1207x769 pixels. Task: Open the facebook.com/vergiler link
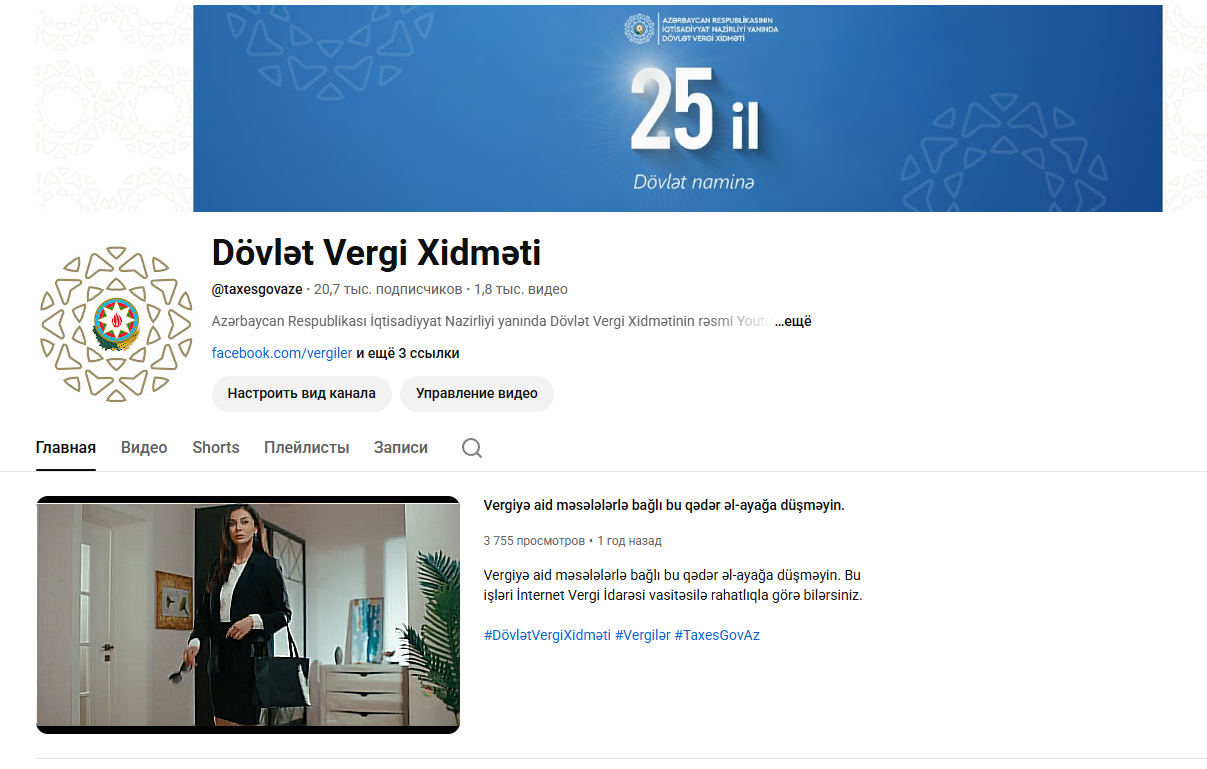point(282,353)
